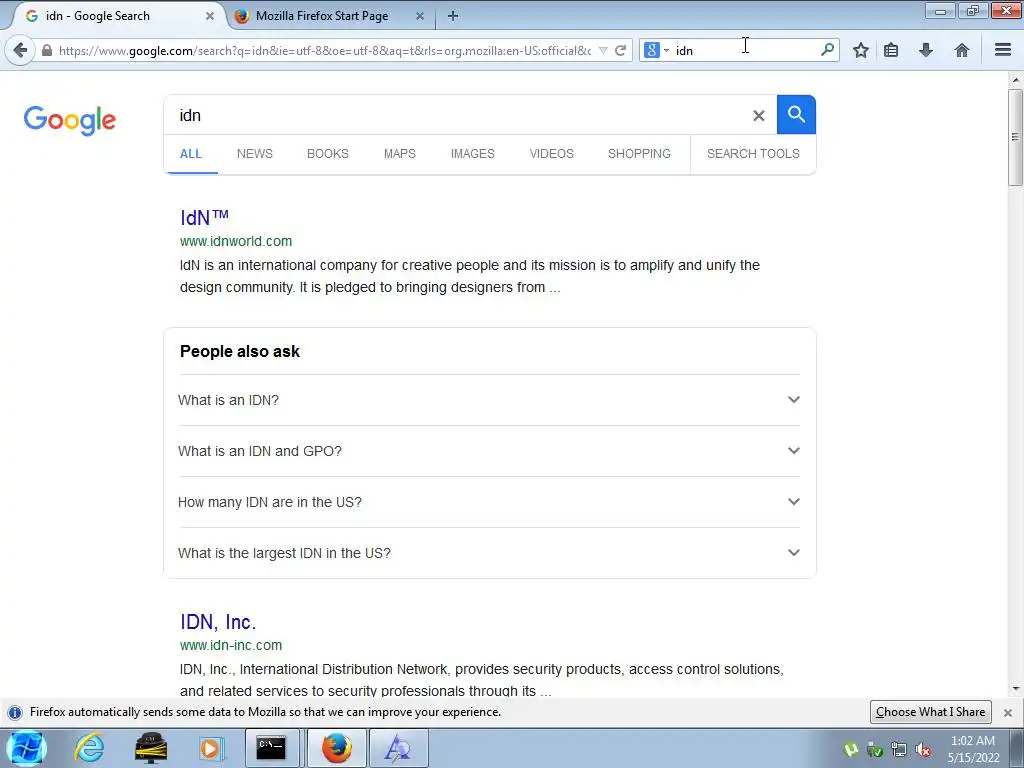This screenshot has width=1024, height=768.
Task: Open the IDN, Inc. result link
Action: point(218,622)
